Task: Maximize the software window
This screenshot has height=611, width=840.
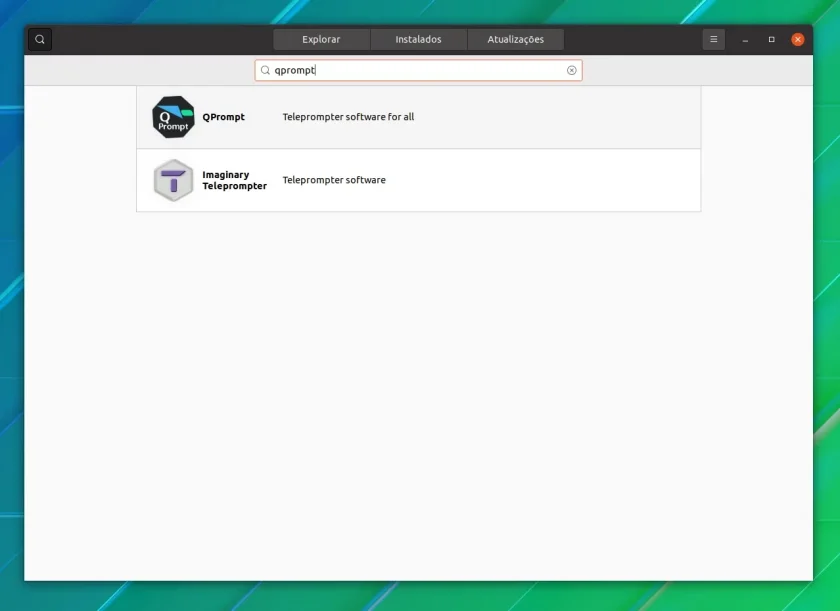Action: pos(771,40)
